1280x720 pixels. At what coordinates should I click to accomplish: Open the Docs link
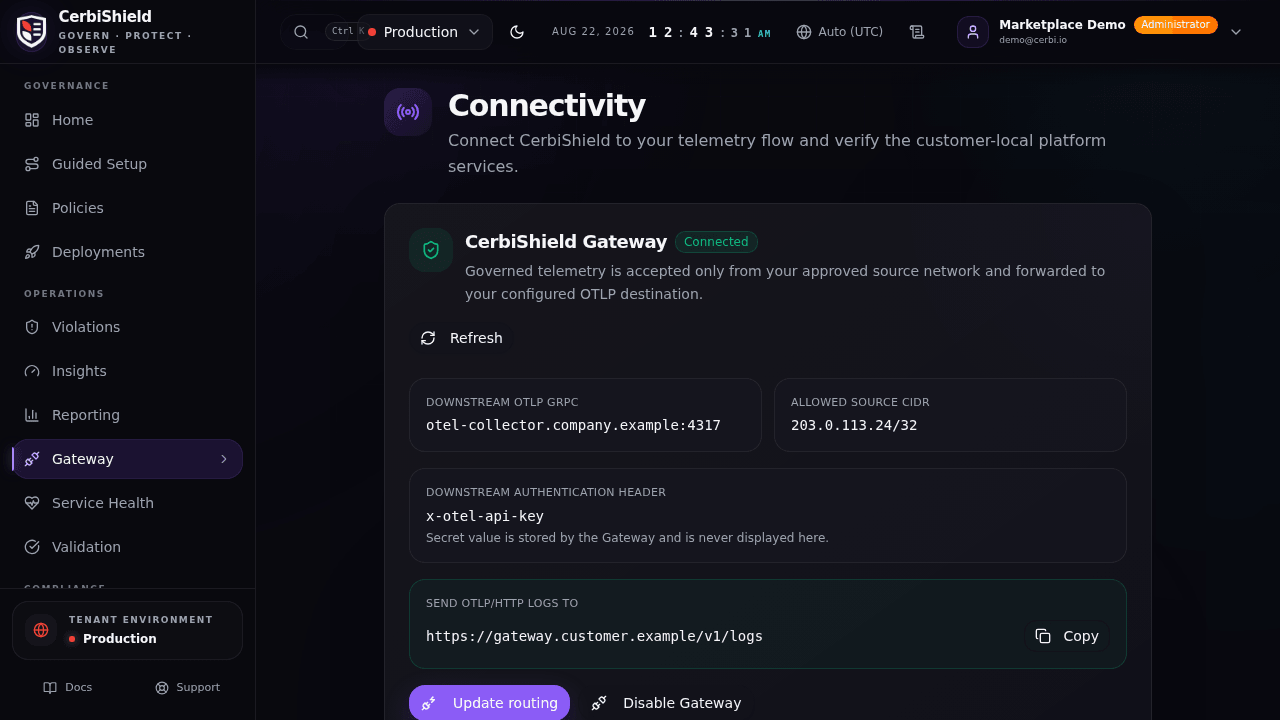click(x=68, y=687)
